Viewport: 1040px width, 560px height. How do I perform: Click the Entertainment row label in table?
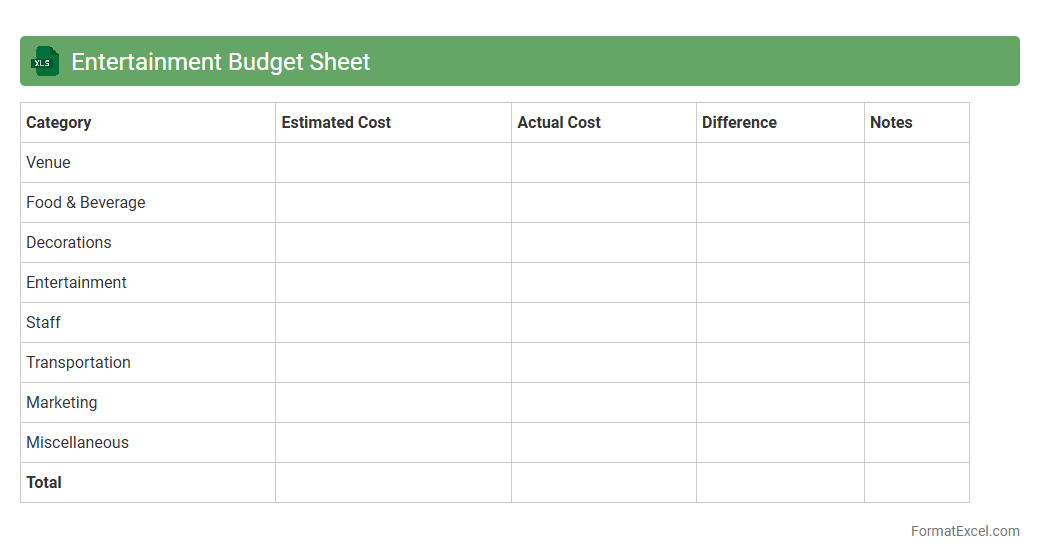click(x=76, y=283)
